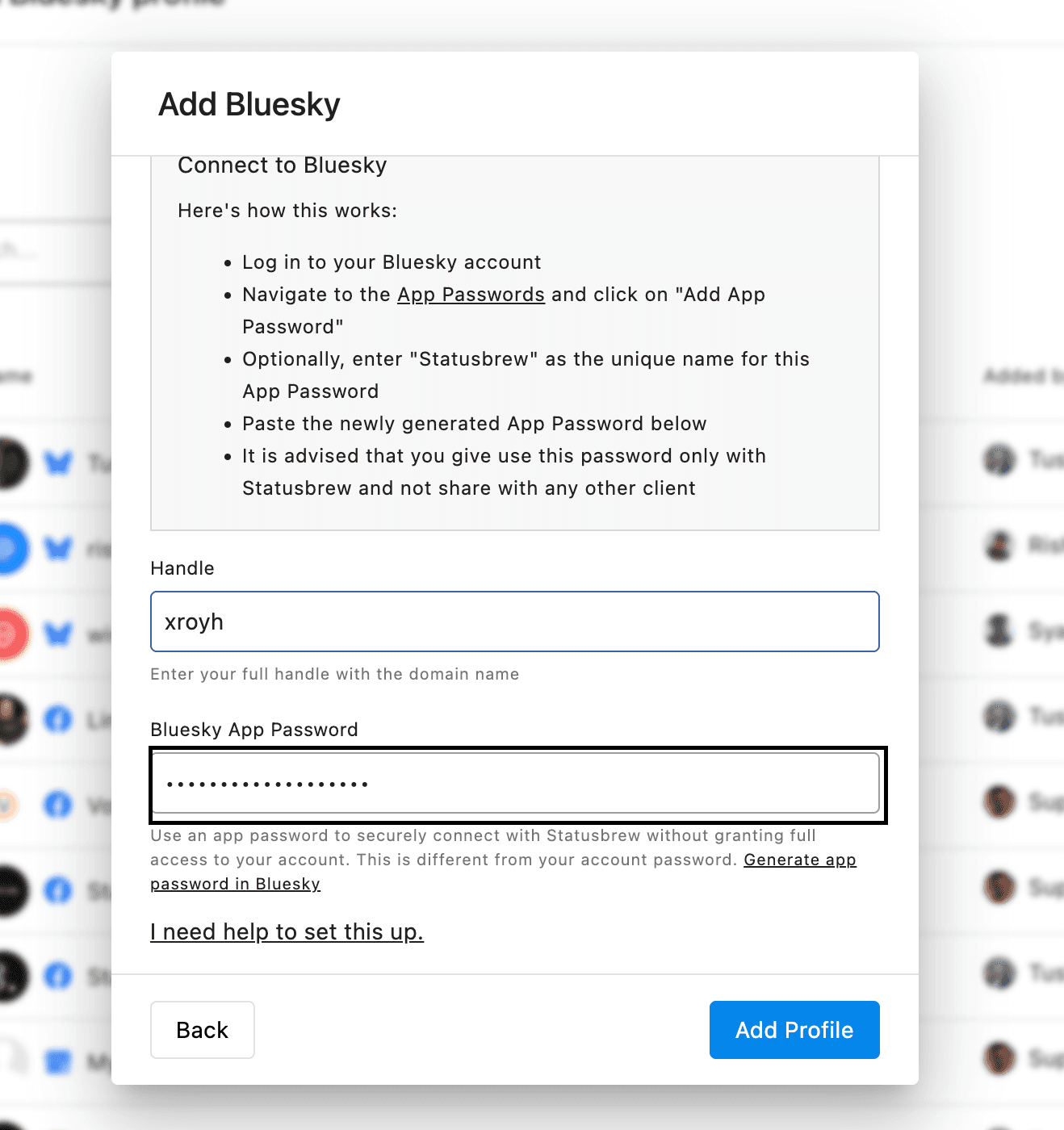Screen dimensions: 1064x1130
Task: Click the Back button
Action: 202,1029
